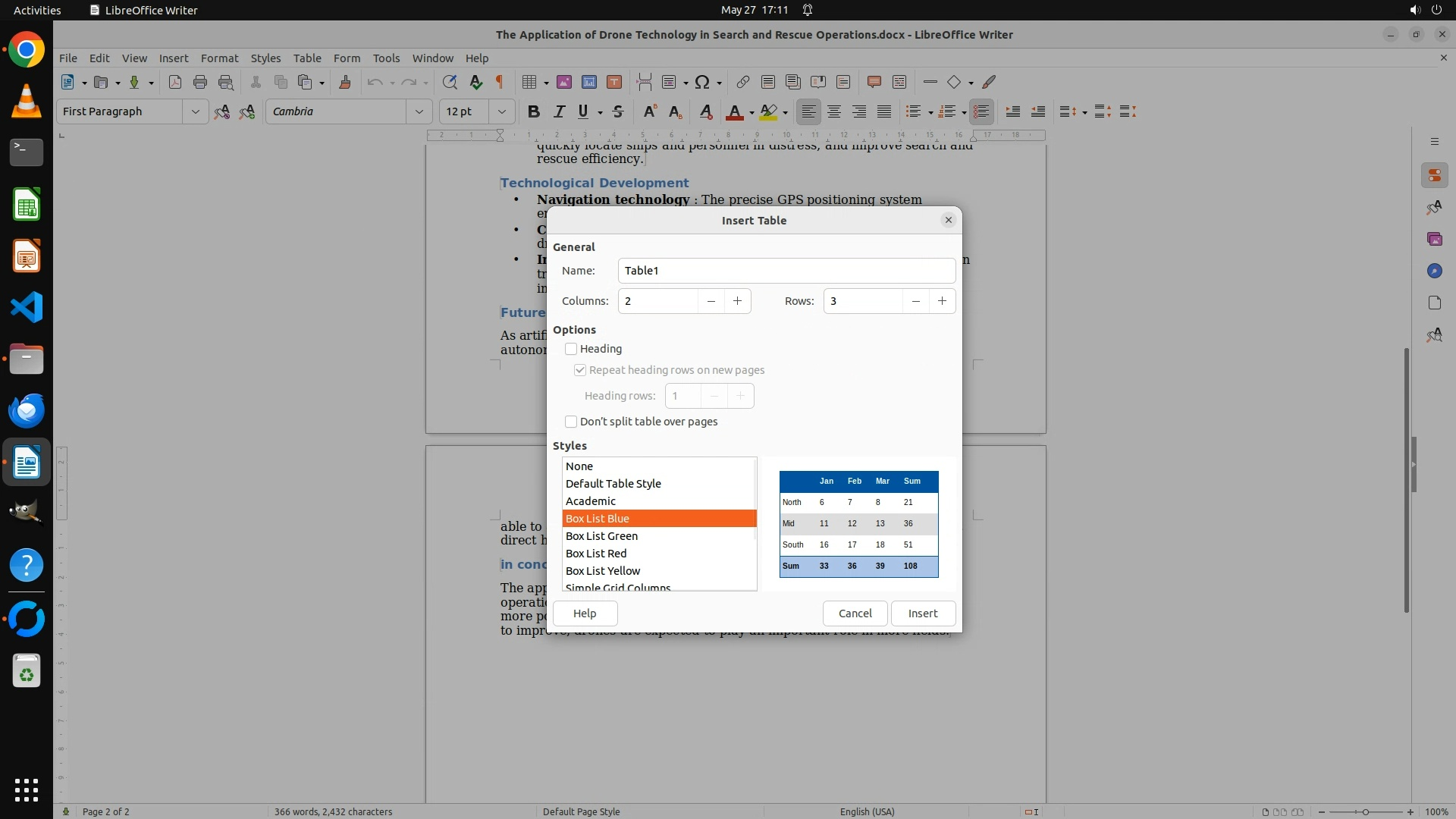The height and width of the screenshot is (819, 1456).
Task: Toggle Repeat heading rows on new pages
Action: coord(580,370)
